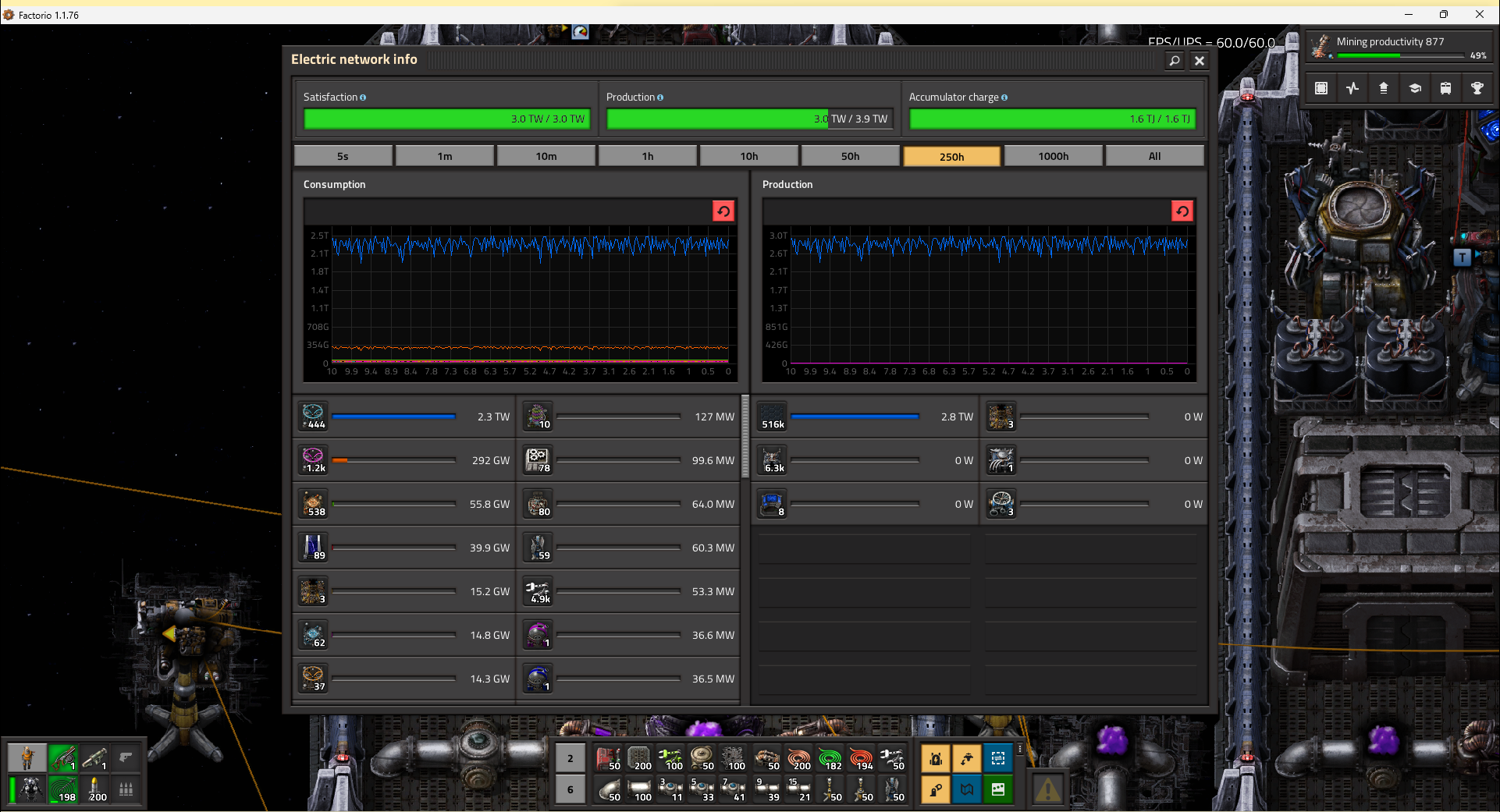Click the Accumulator charge 1.6 TJ bar
1500x812 pixels.
pos(1052,119)
